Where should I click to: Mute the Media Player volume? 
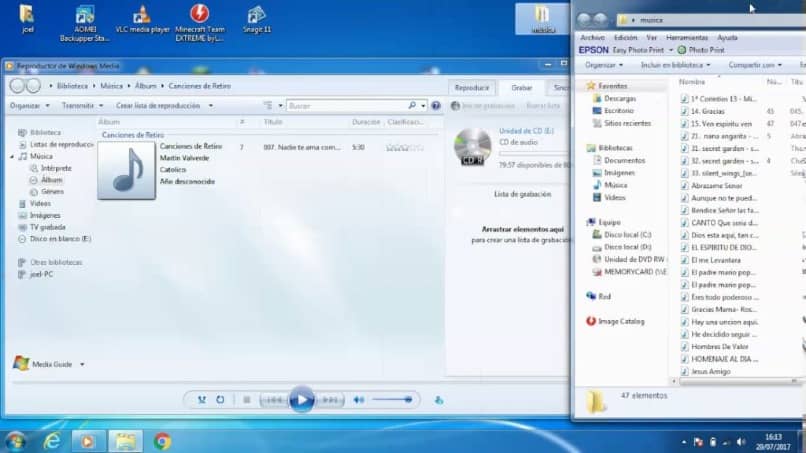coord(359,400)
